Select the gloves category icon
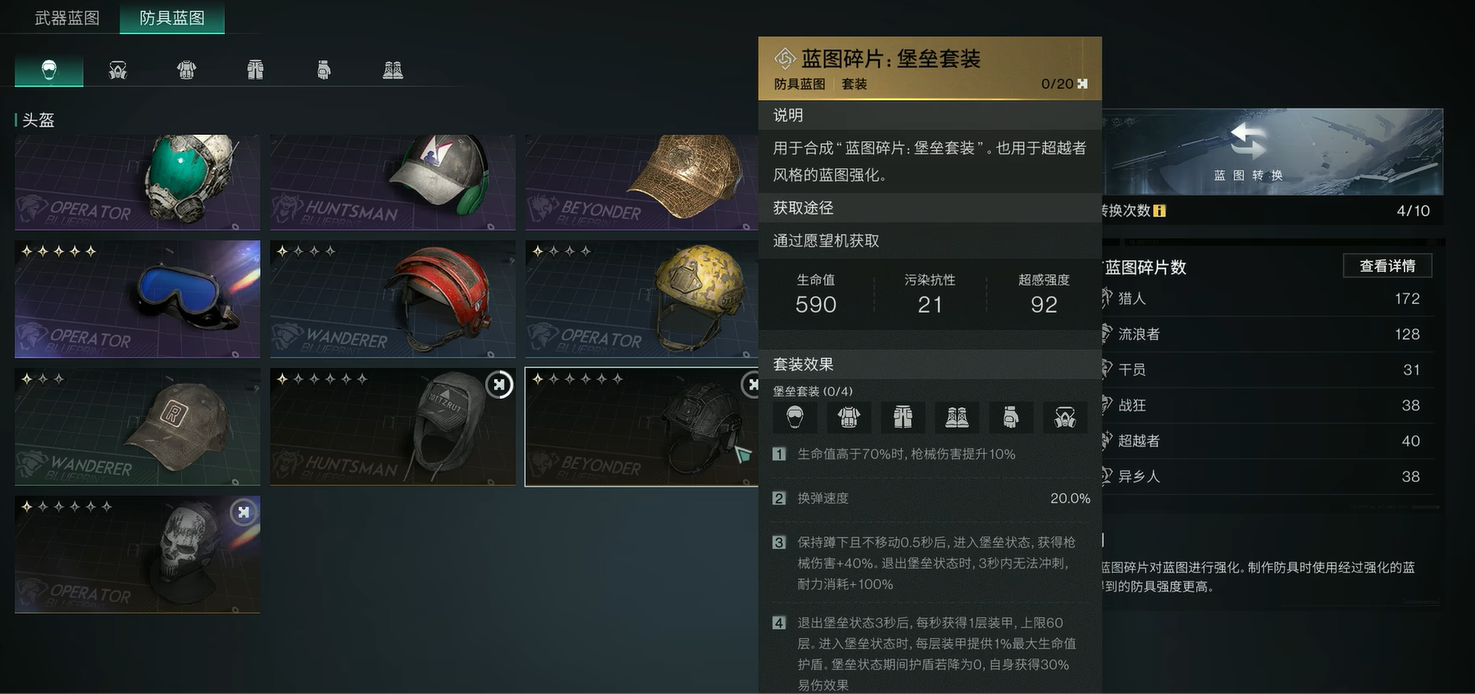 click(323, 70)
